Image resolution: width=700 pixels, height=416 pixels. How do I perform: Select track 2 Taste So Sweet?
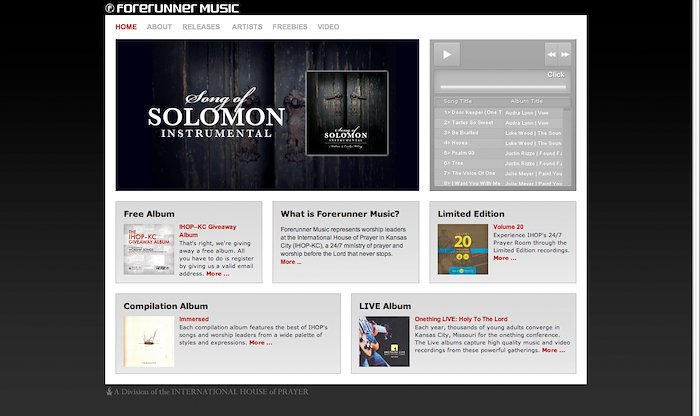(x=499, y=123)
